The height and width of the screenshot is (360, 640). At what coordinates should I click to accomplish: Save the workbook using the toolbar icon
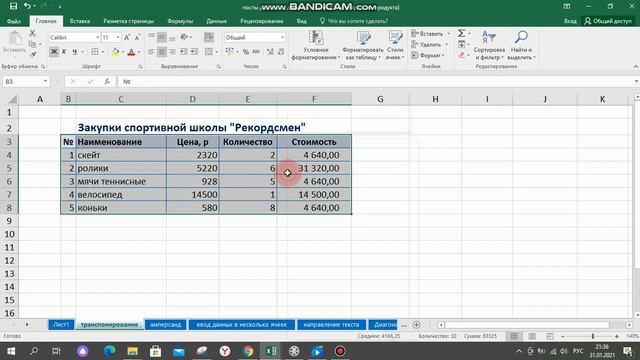[x=13, y=6]
